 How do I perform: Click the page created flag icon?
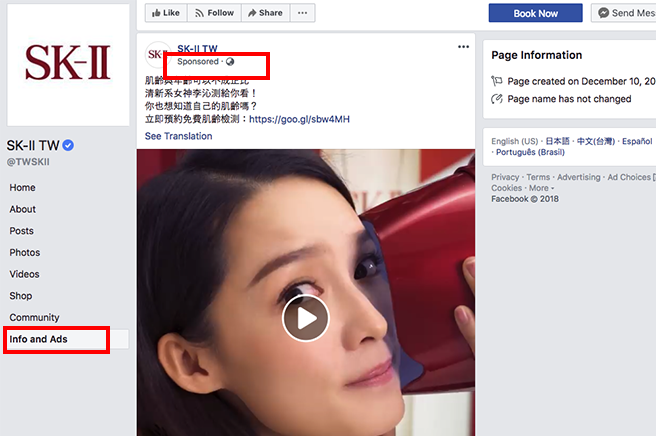pos(497,81)
